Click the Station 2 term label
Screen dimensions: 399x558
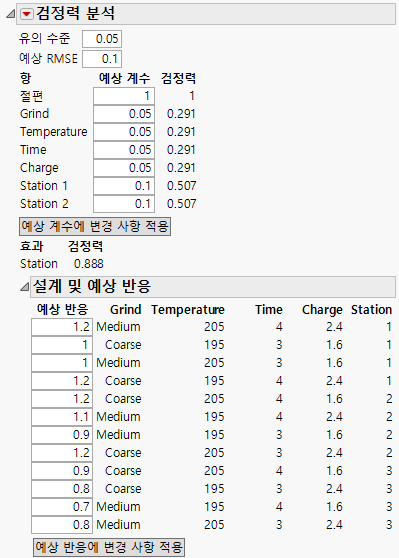tap(44, 204)
